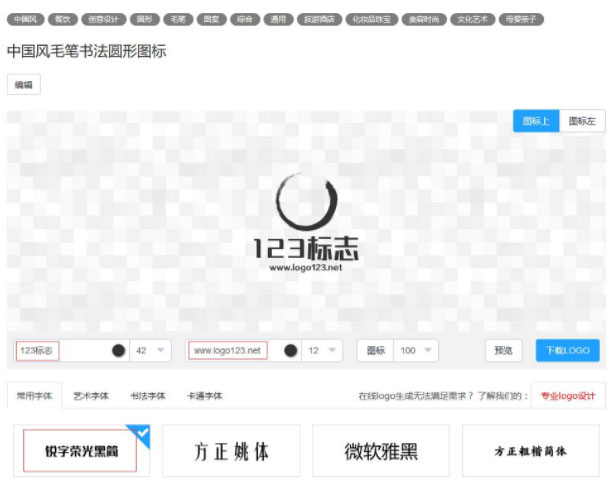Expand the icon size 100 dropdown
This screenshot has height=489, width=615.
point(416,351)
